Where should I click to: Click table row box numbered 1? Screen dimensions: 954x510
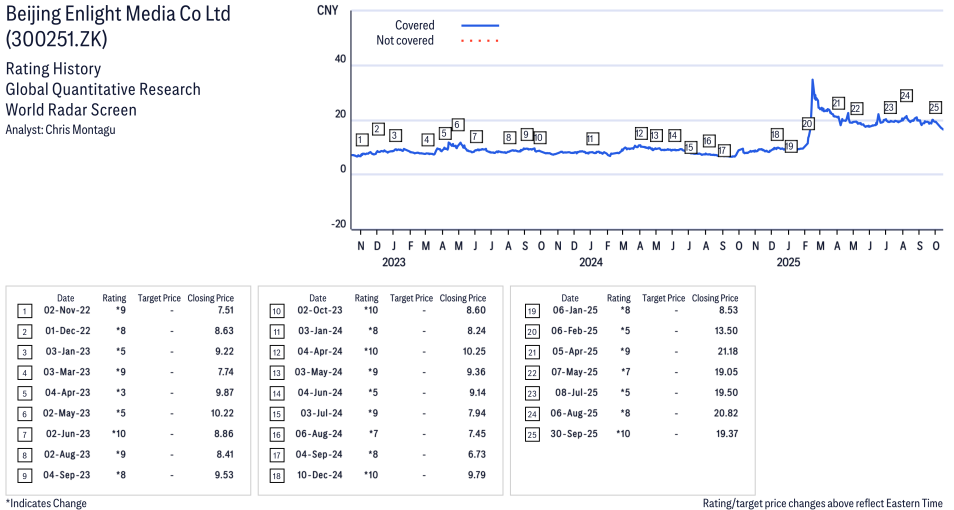[x=23, y=311]
